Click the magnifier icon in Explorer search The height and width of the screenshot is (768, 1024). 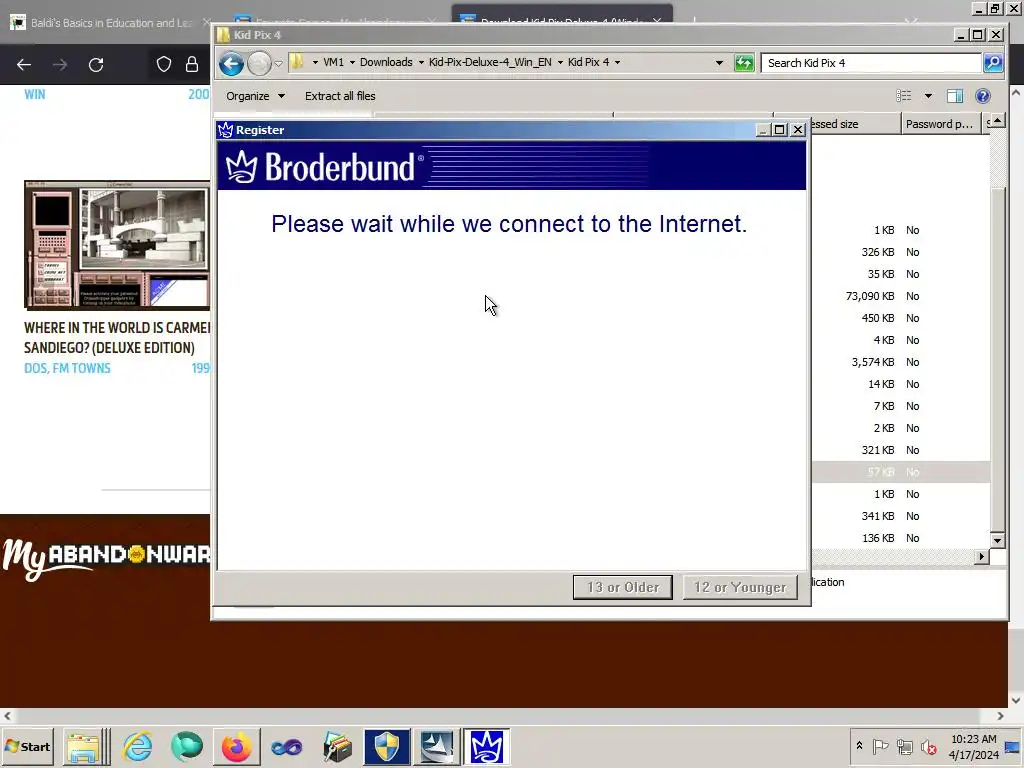click(993, 63)
